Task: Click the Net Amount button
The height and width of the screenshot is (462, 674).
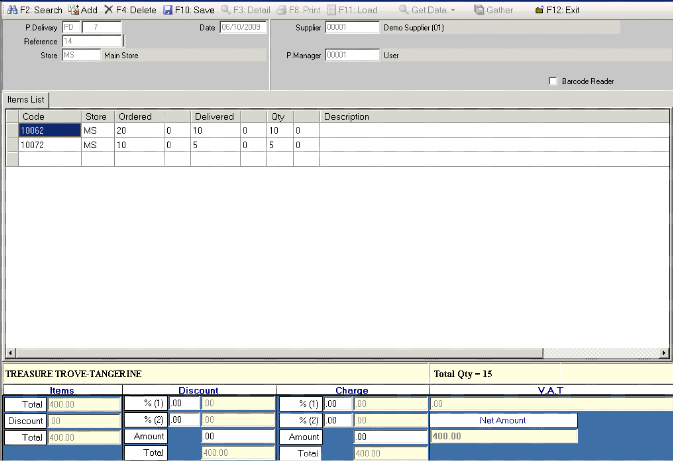Action: [x=503, y=421]
